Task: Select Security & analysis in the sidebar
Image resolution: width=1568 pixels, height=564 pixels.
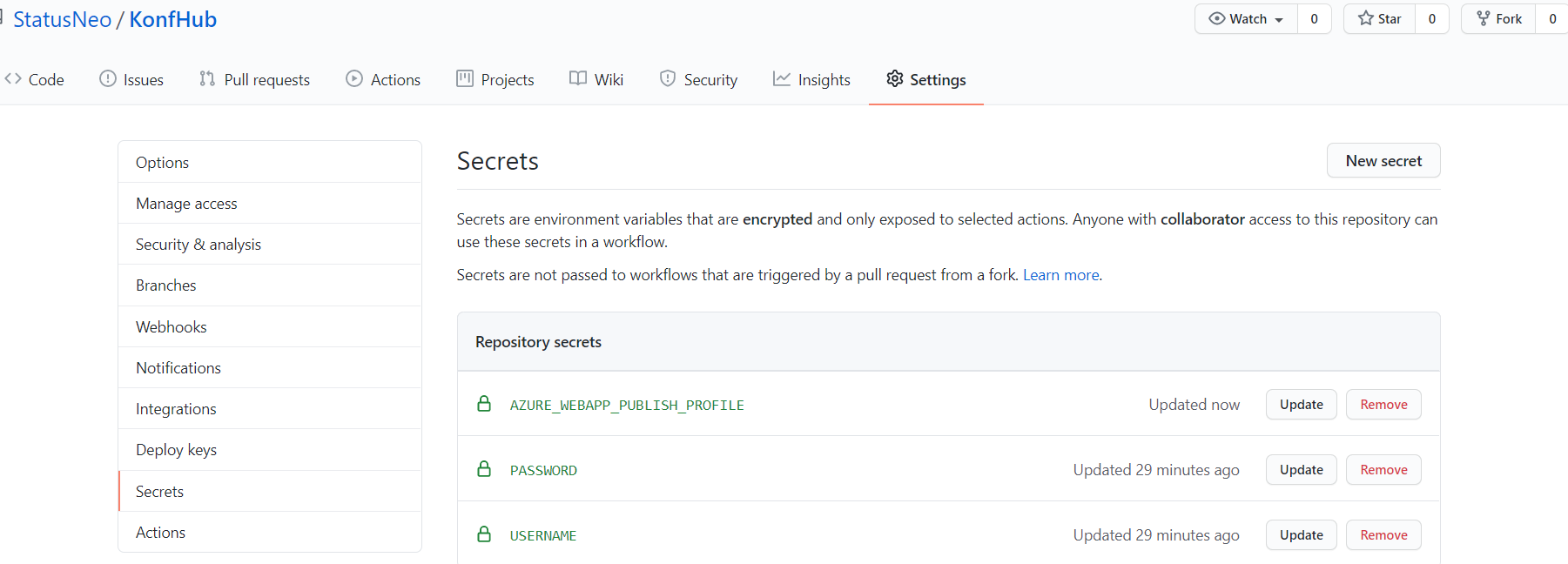Action: point(270,244)
